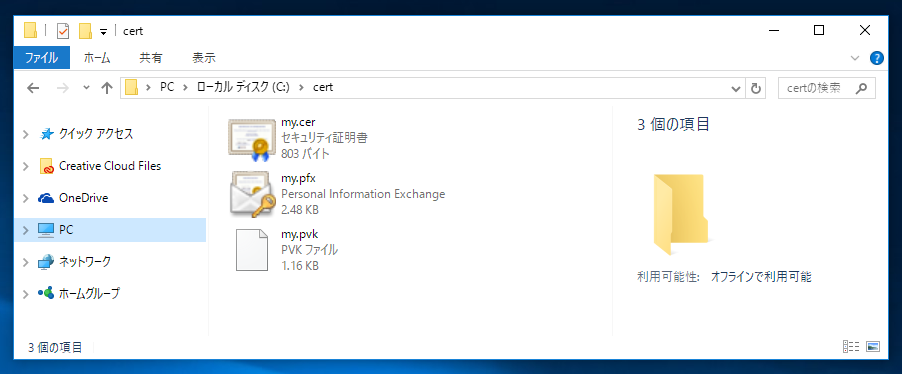The width and height of the screenshot is (902, 374).
Task: Click ローカル ディスク (C:) breadcrumb
Action: coord(243,88)
